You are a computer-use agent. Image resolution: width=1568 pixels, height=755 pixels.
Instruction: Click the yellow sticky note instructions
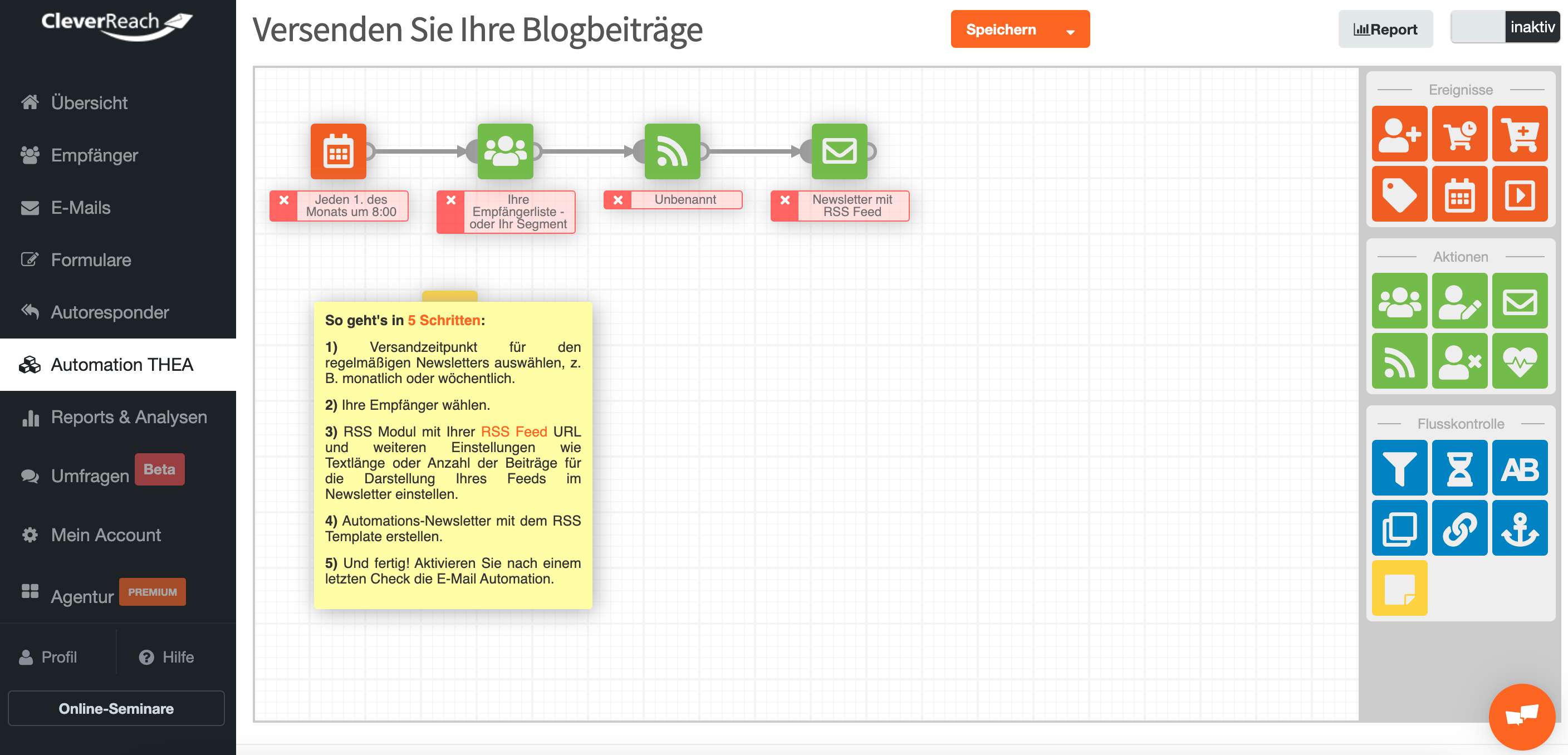tap(453, 455)
